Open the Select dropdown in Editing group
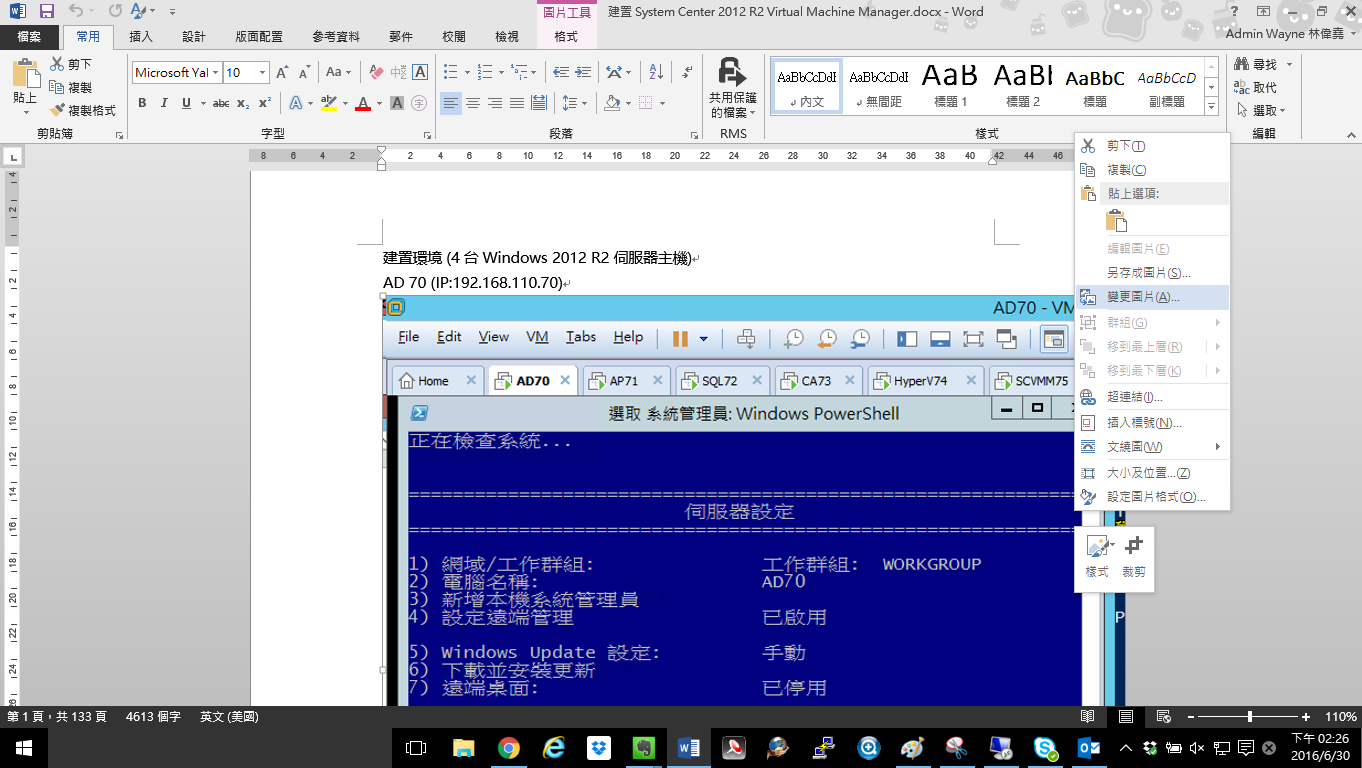The height and width of the screenshot is (768, 1362). 1260,110
